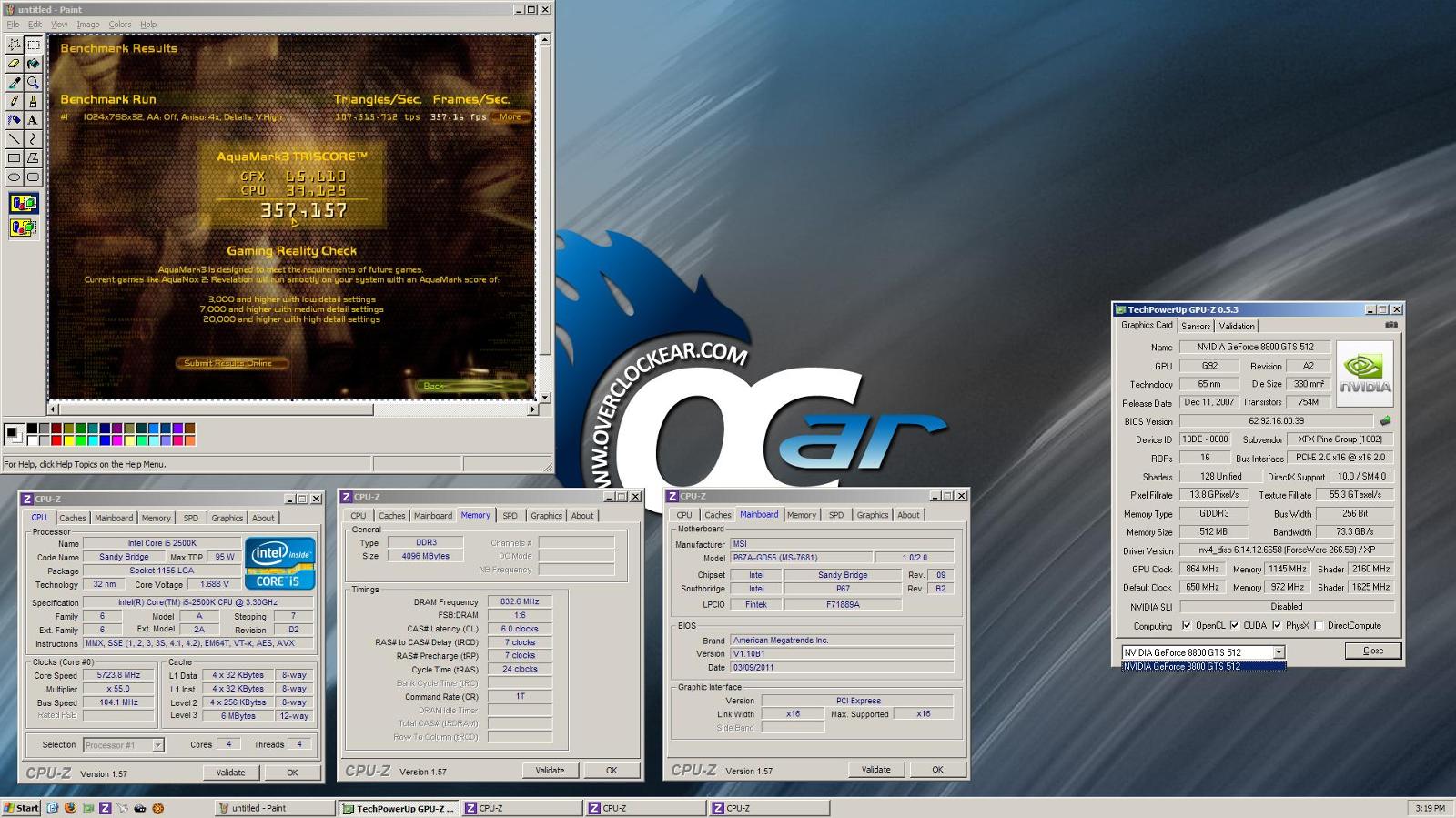
Task: Launch Firefox from the quick launch bar
Action: coord(70,807)
